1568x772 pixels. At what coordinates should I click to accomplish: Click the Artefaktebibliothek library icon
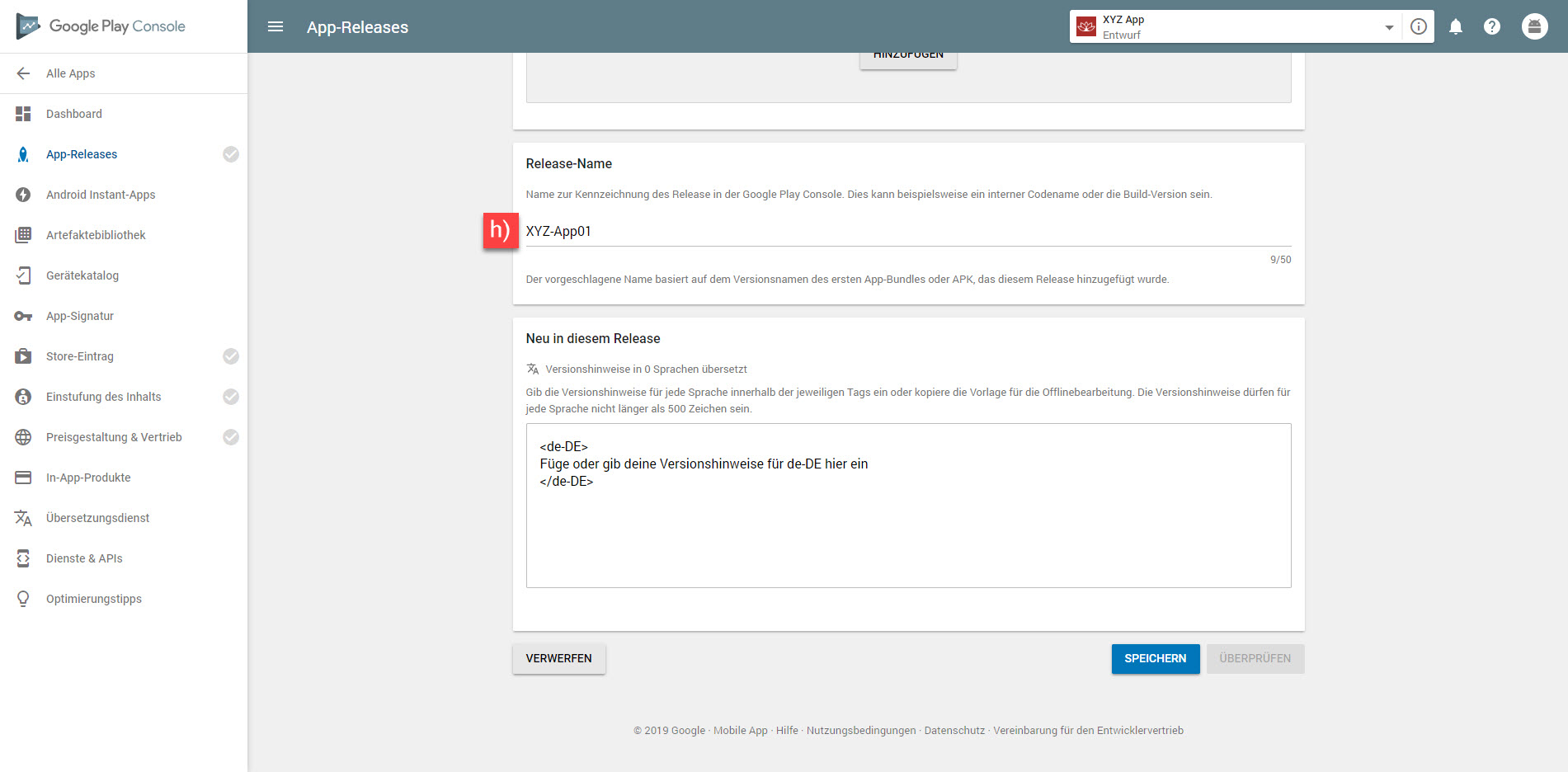(23, 235)
